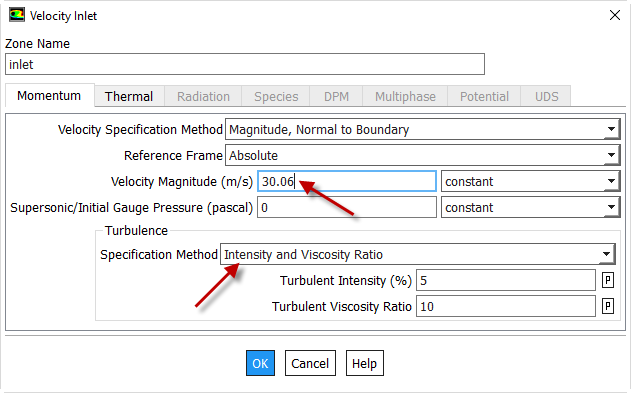Open the Velocity Specification Method dropdown

pos(423,130)
